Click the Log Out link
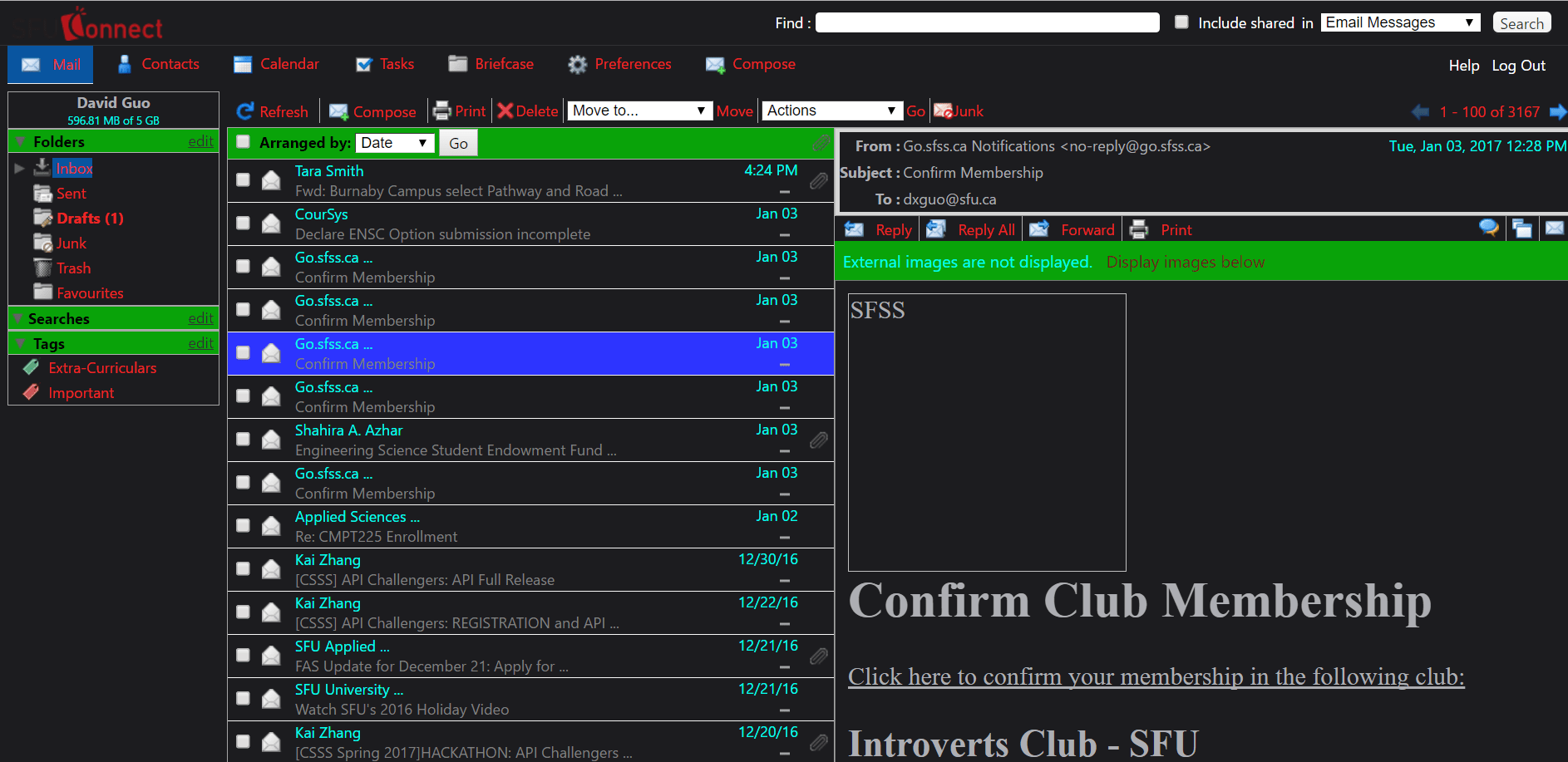 (1518, 66)
